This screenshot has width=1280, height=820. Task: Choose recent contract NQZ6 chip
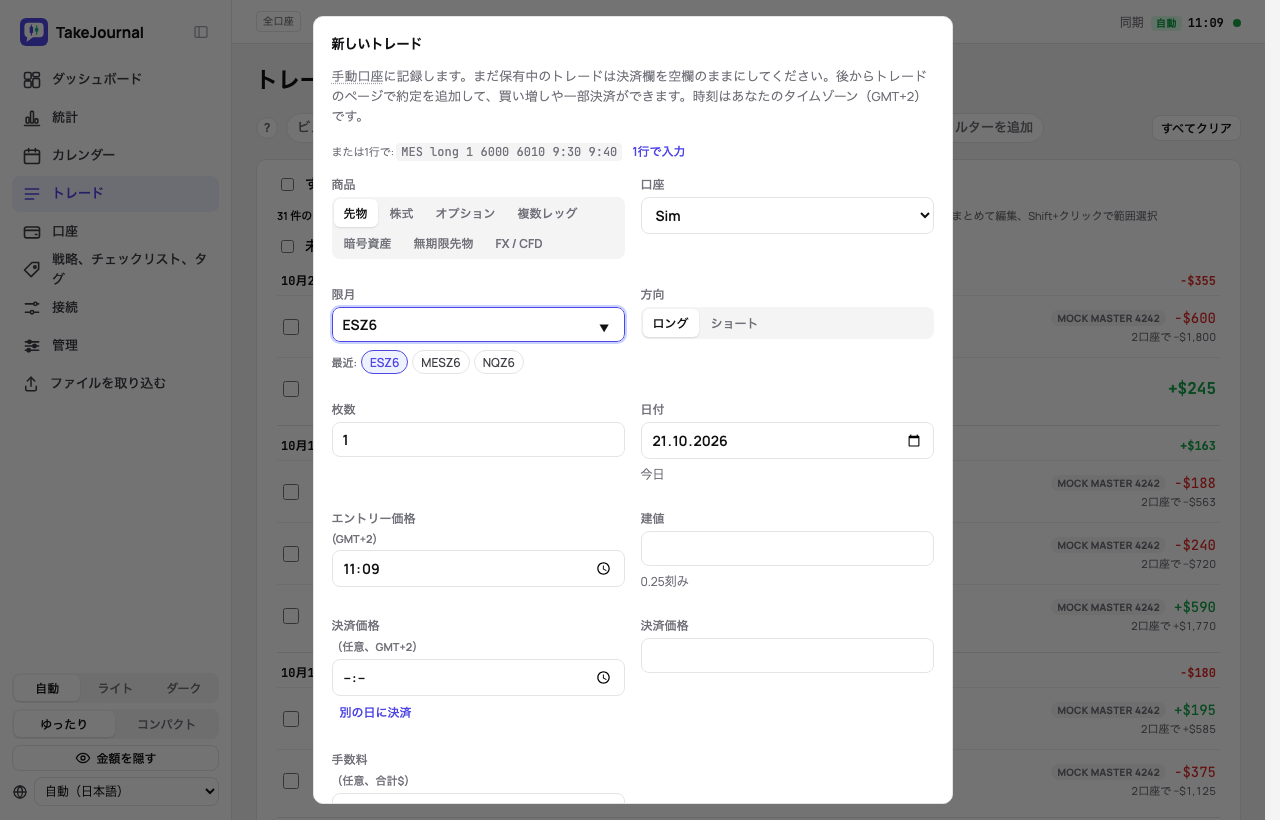pyautogui.click(x=499, y=362)
